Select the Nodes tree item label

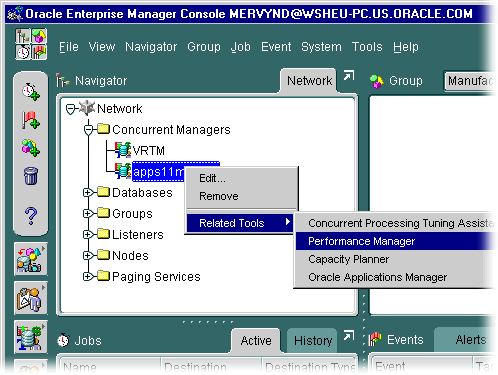130,256
